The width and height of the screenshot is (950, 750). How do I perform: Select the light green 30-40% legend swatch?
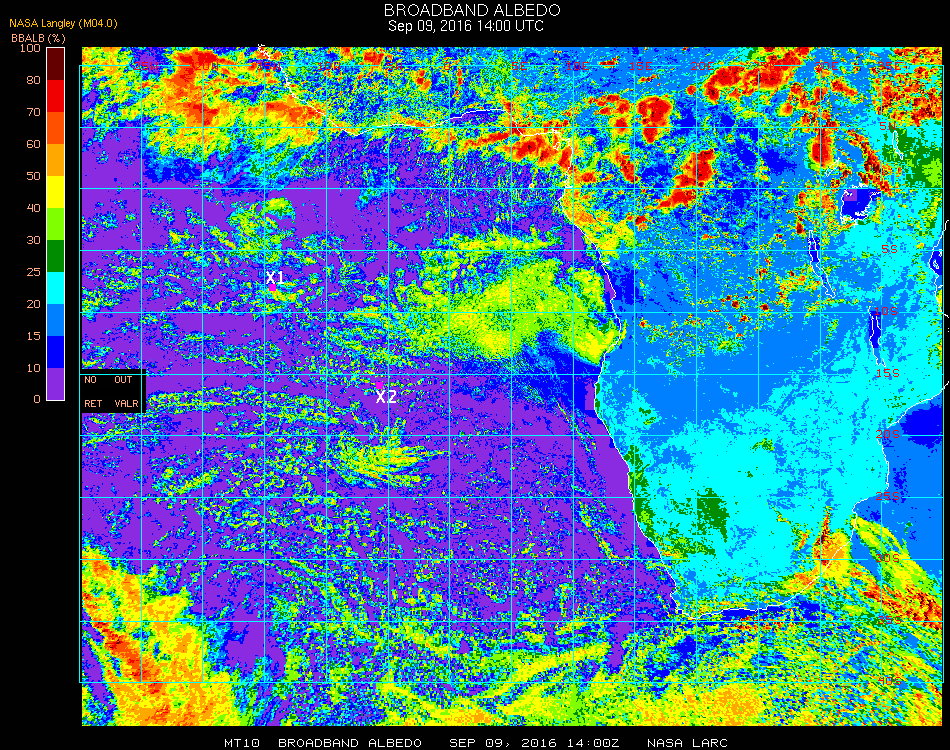pos(56,224)
